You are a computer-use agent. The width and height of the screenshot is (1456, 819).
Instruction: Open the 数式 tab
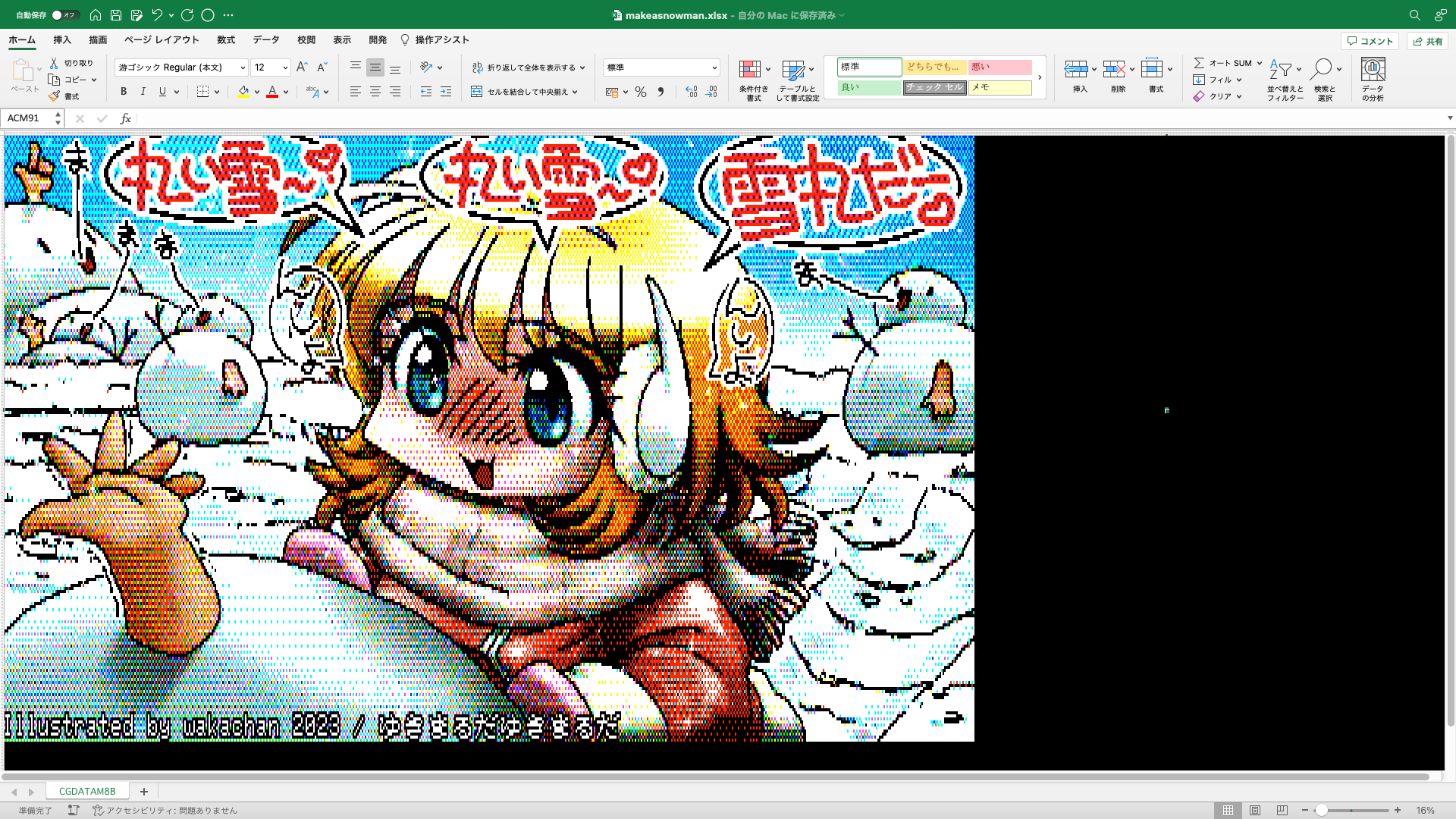coord(226,40)
